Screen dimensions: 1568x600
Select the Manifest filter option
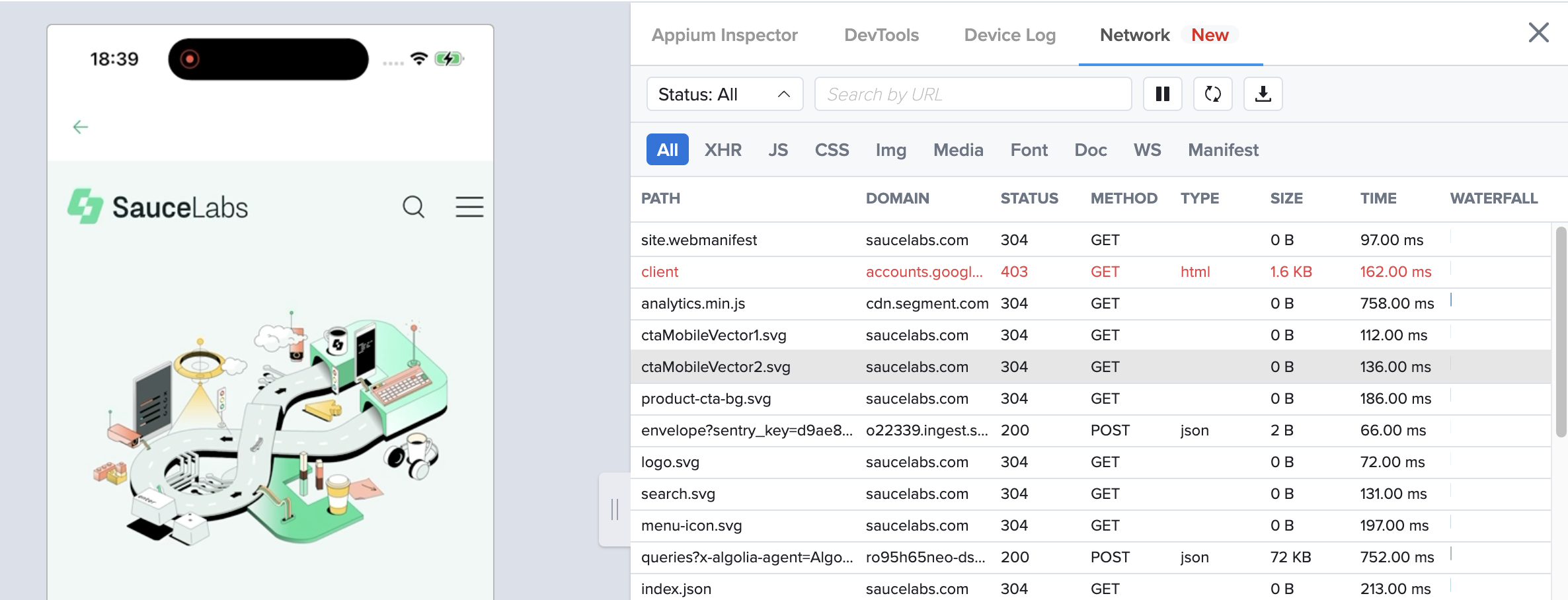click(x=1222, y=149)
